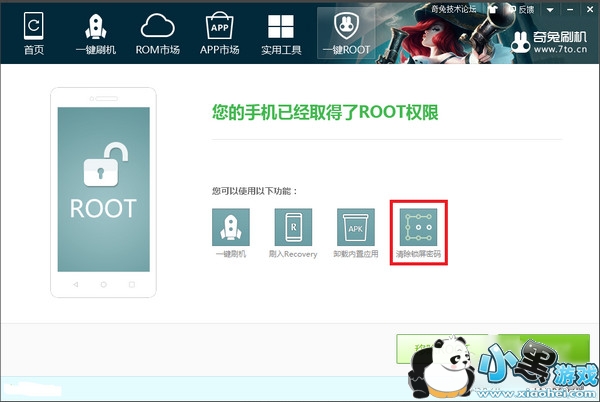This screenshot has height=402, width=600.
Task: Open the 奇兔技术论坛 link
Action: pos(454,9)
